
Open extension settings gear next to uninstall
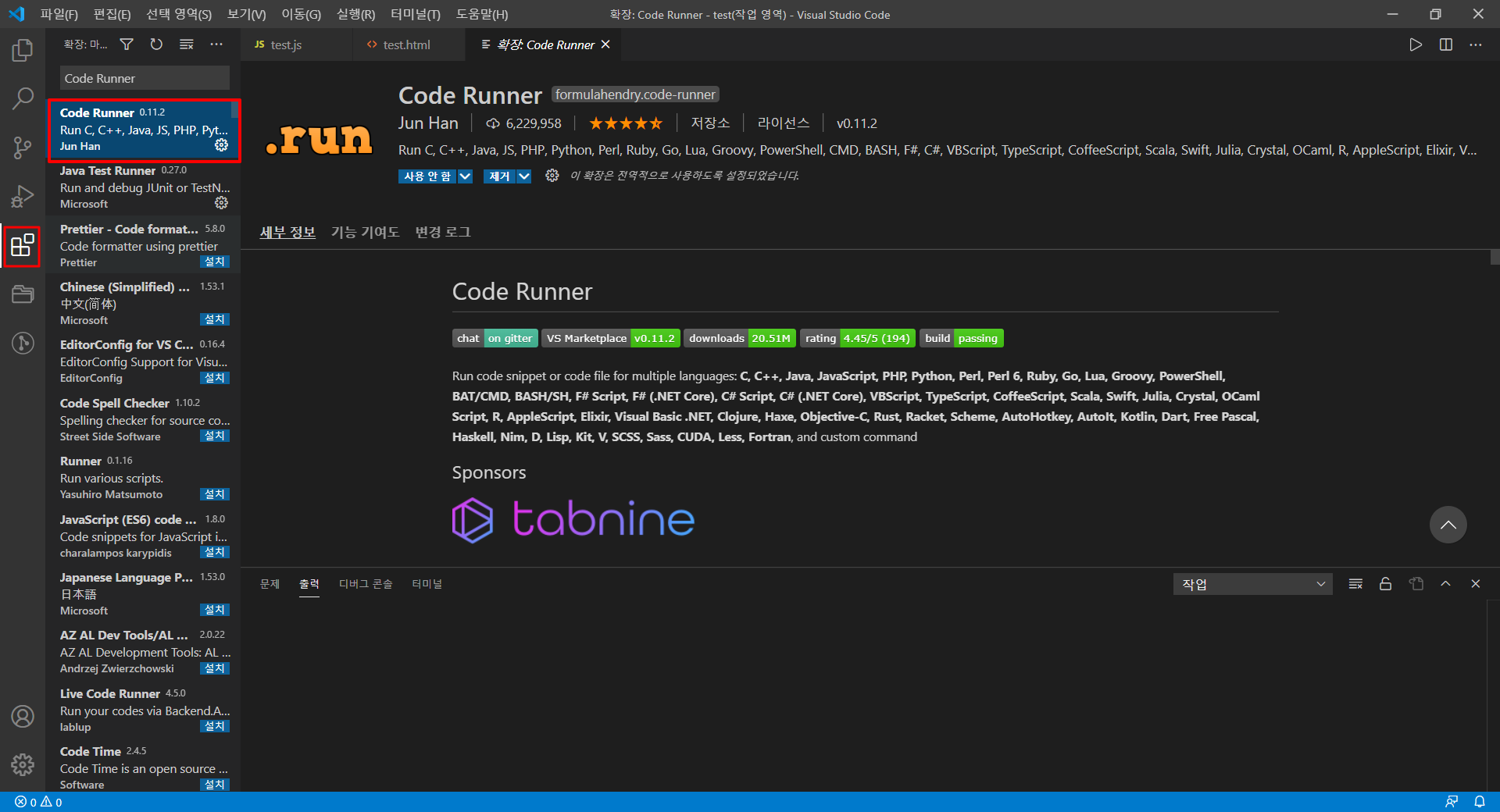click(x=552, y=176)
